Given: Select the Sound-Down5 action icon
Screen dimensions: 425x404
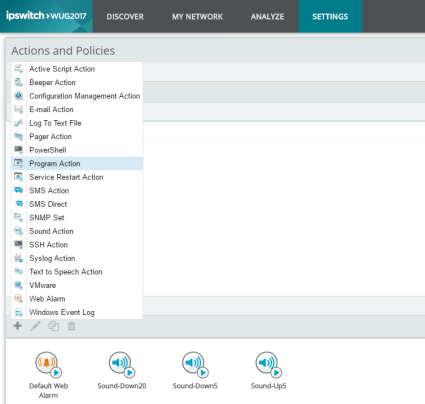Looking at the screenshot, I should pyautogui.click(x=195, y=364).
